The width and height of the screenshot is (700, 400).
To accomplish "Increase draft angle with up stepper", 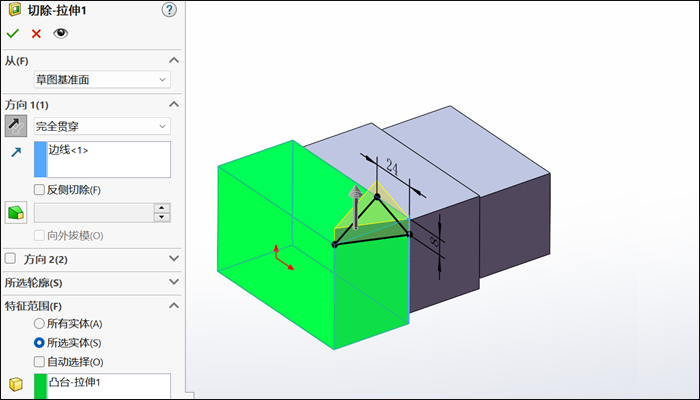I will pos(162,208).
